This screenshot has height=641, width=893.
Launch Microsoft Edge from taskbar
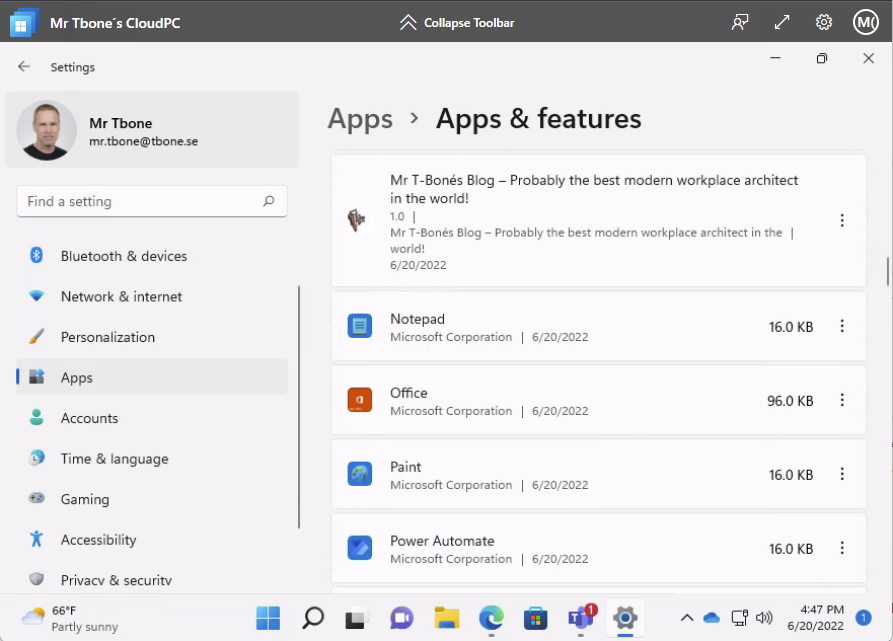point(491,618)
